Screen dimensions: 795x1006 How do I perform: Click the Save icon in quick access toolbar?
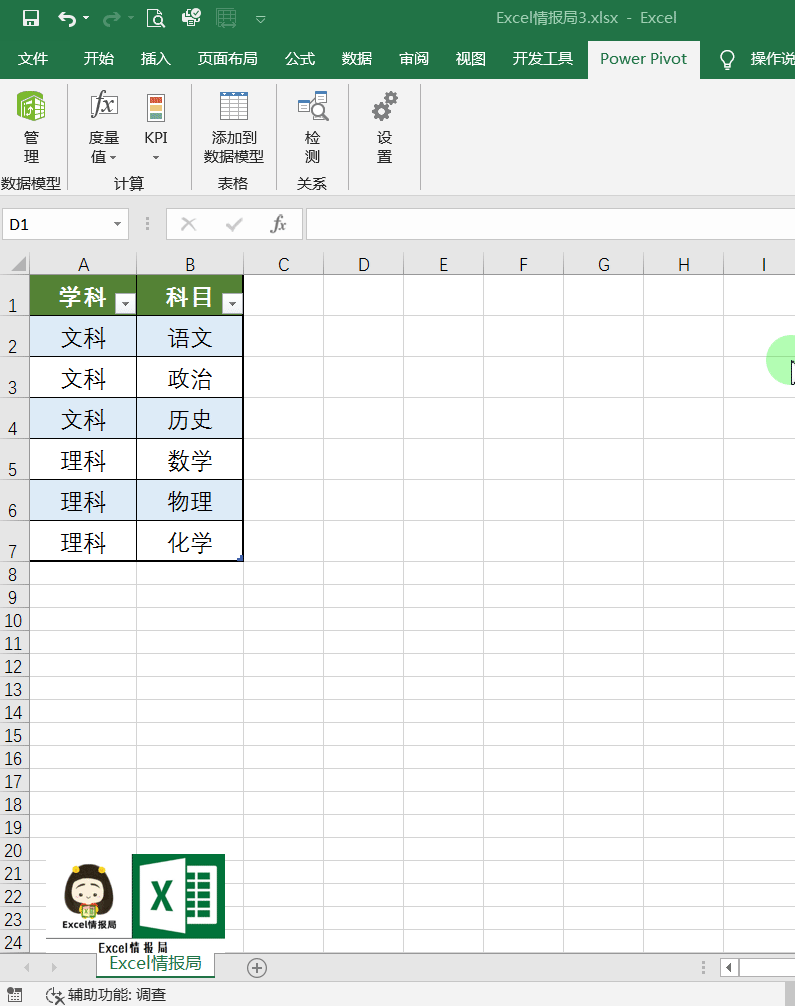(30, 18)
